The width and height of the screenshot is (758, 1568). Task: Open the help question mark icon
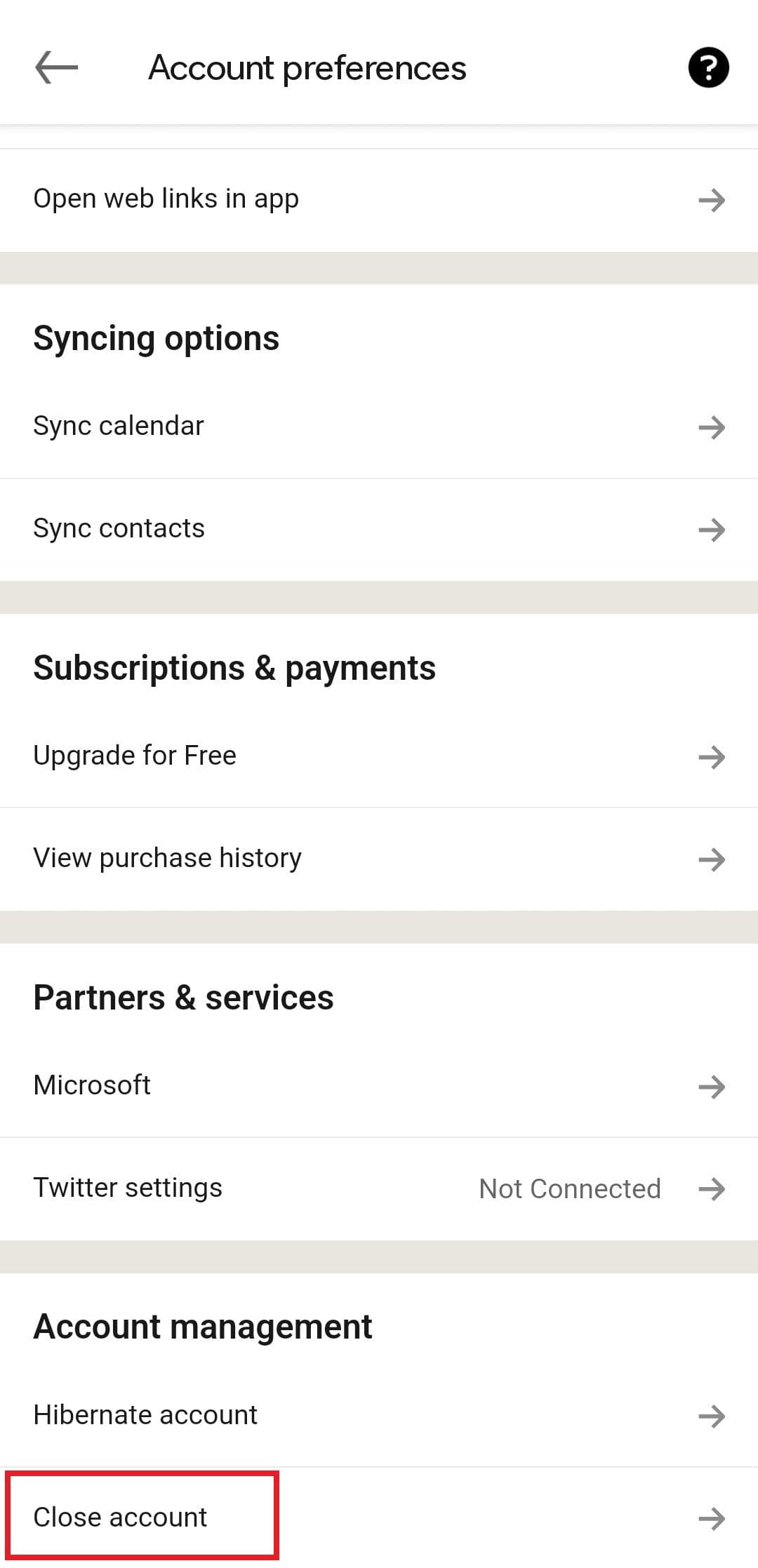pyautogui.click(x=708, y=68)
